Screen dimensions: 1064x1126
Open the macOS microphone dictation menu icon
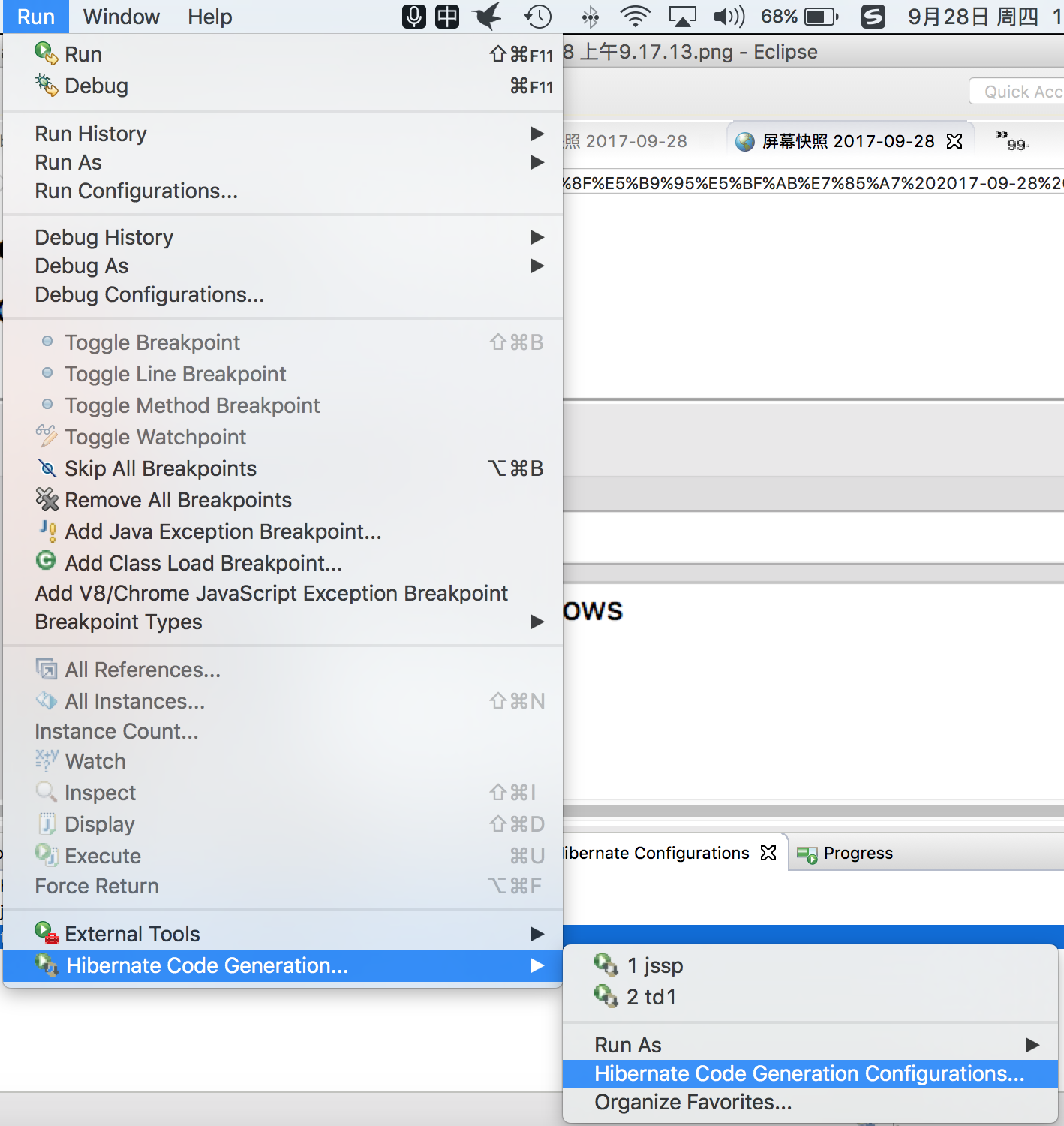[413, 16]
